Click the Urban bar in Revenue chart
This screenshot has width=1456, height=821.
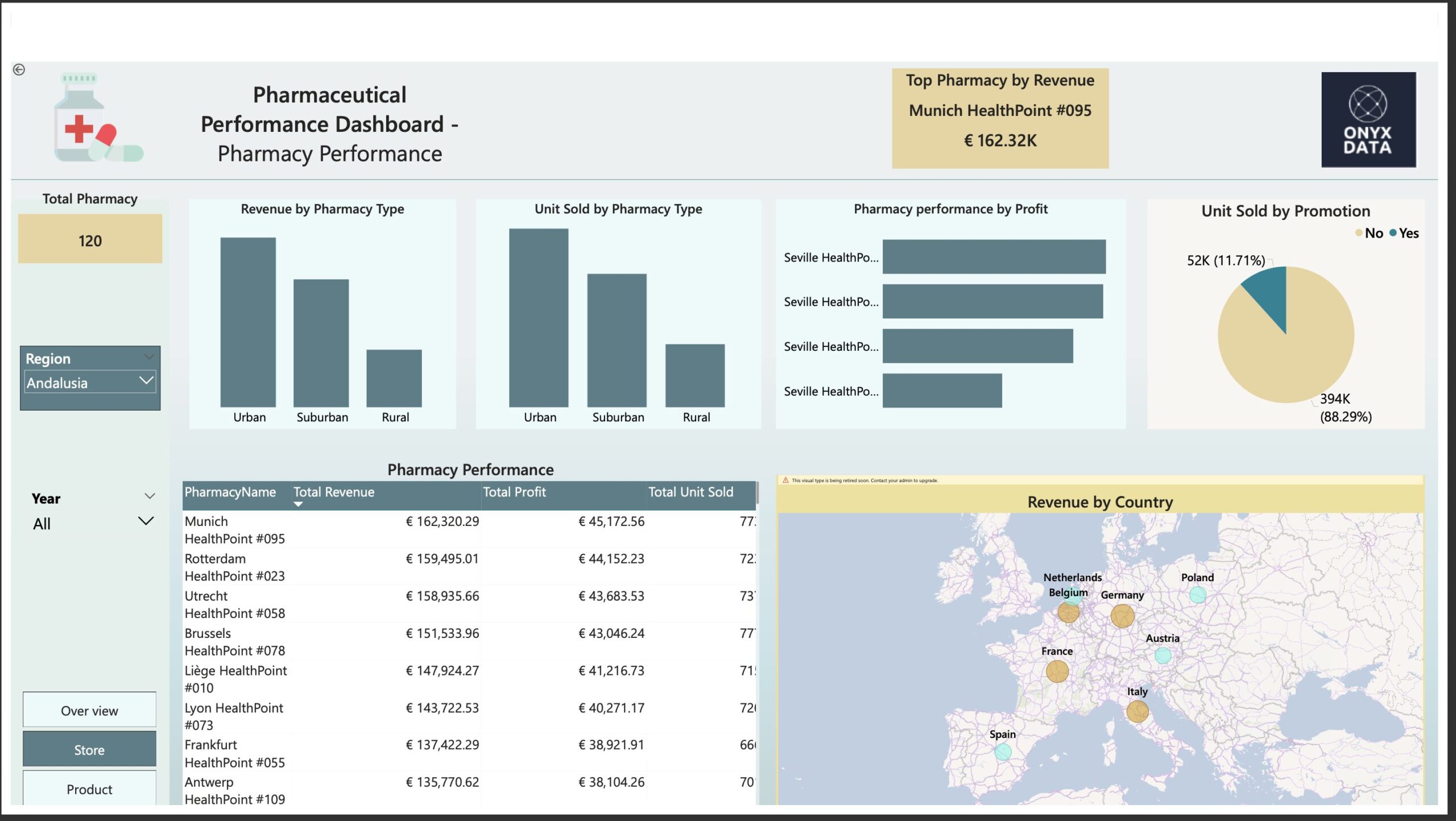coord(248,322)
